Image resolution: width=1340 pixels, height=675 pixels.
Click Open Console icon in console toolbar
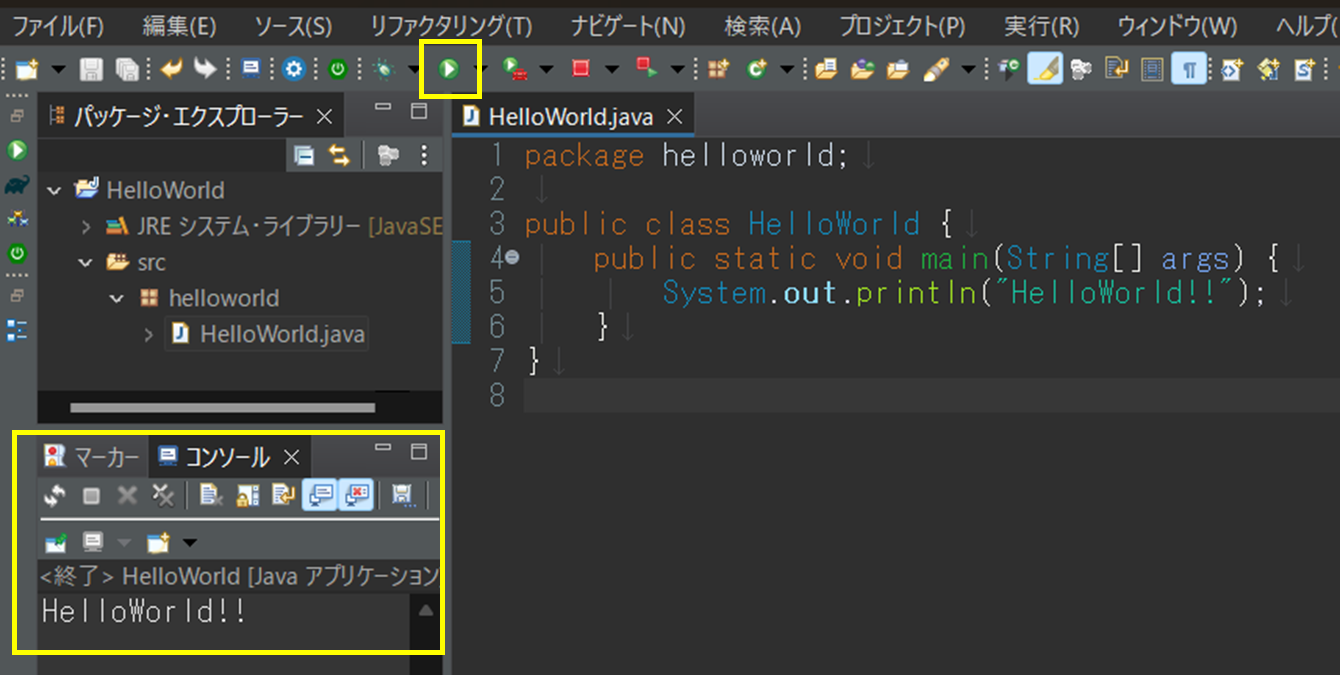tap(158, 542)
